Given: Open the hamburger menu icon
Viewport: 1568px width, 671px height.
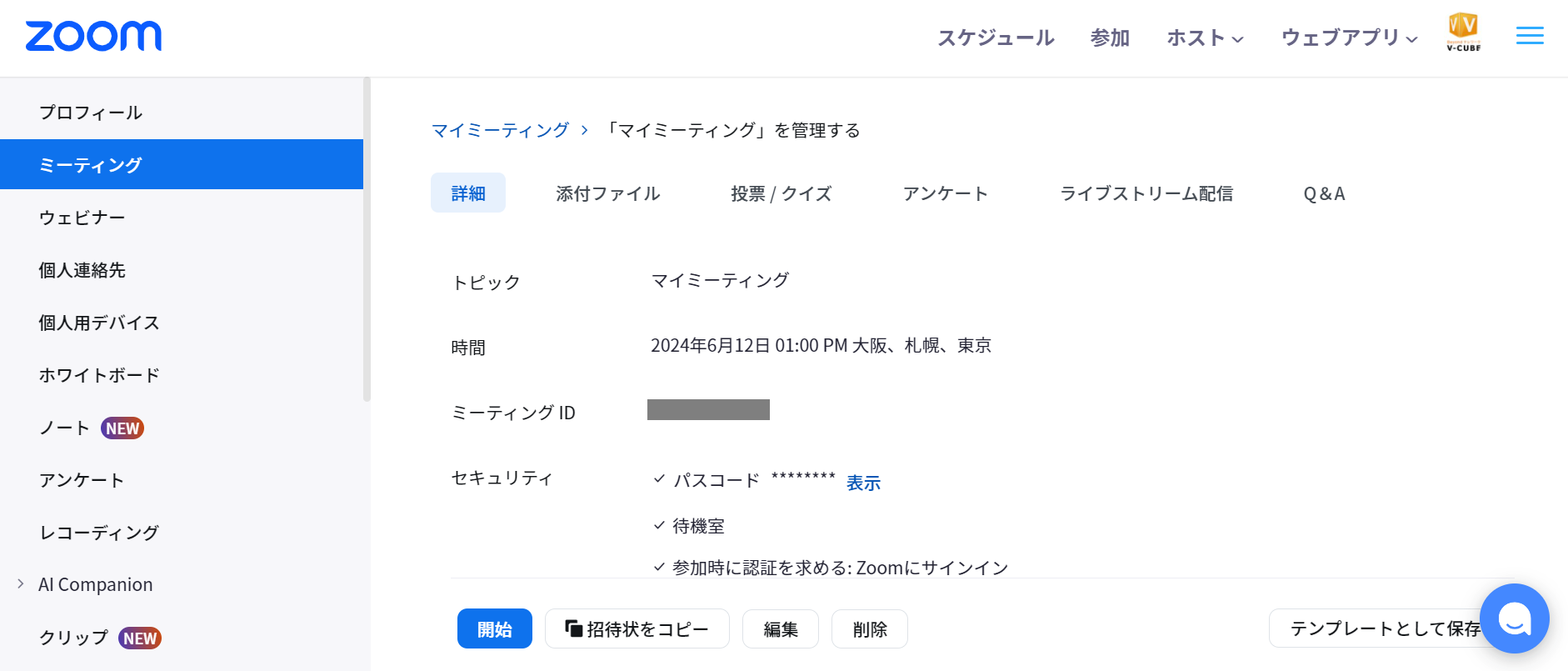Looking at the screenshot, I should (x=1530, y=36).
